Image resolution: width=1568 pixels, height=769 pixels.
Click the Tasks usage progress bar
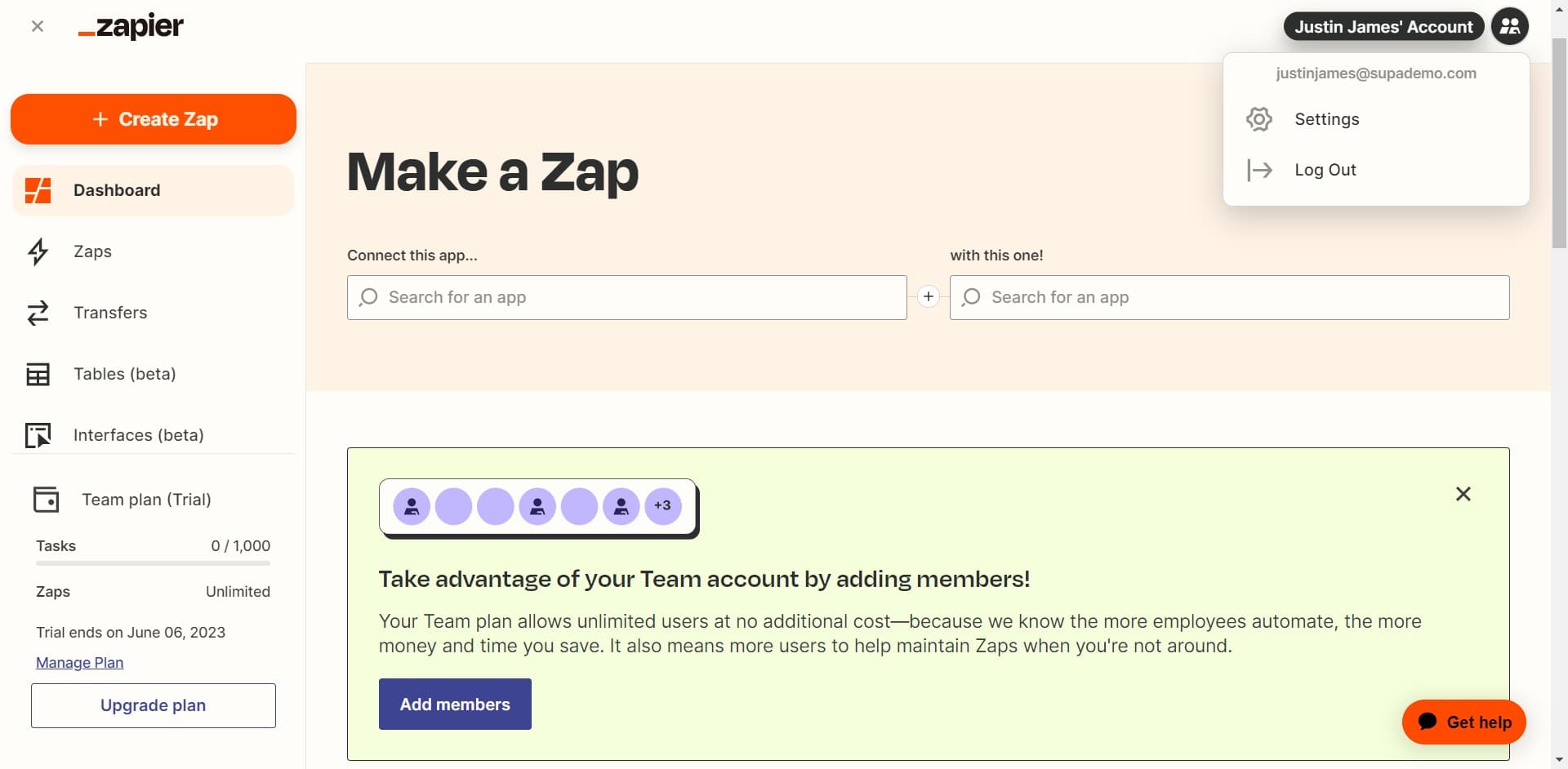point(152,563)
